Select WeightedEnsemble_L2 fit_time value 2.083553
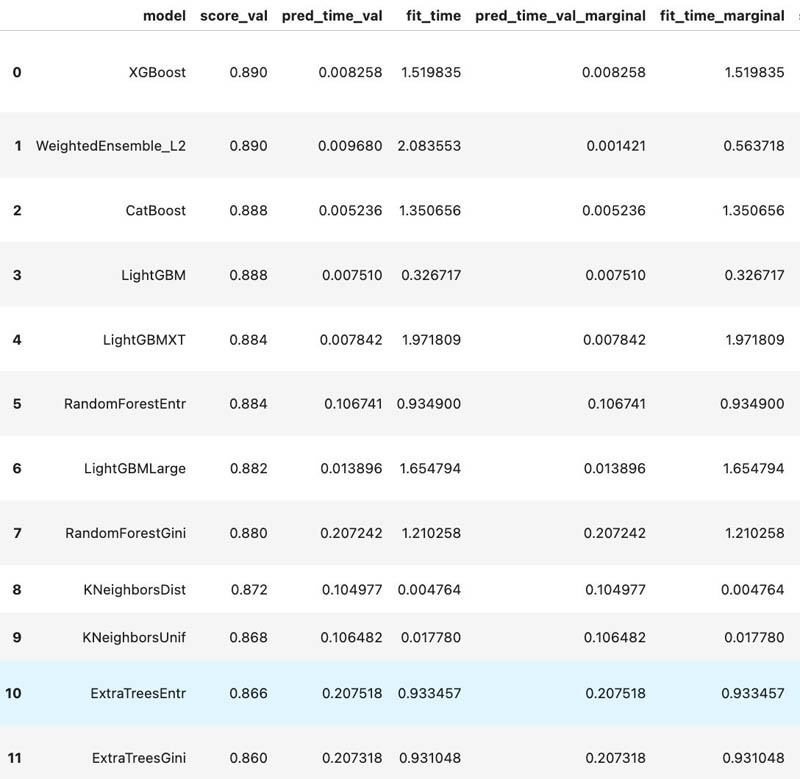 point(430,146)
